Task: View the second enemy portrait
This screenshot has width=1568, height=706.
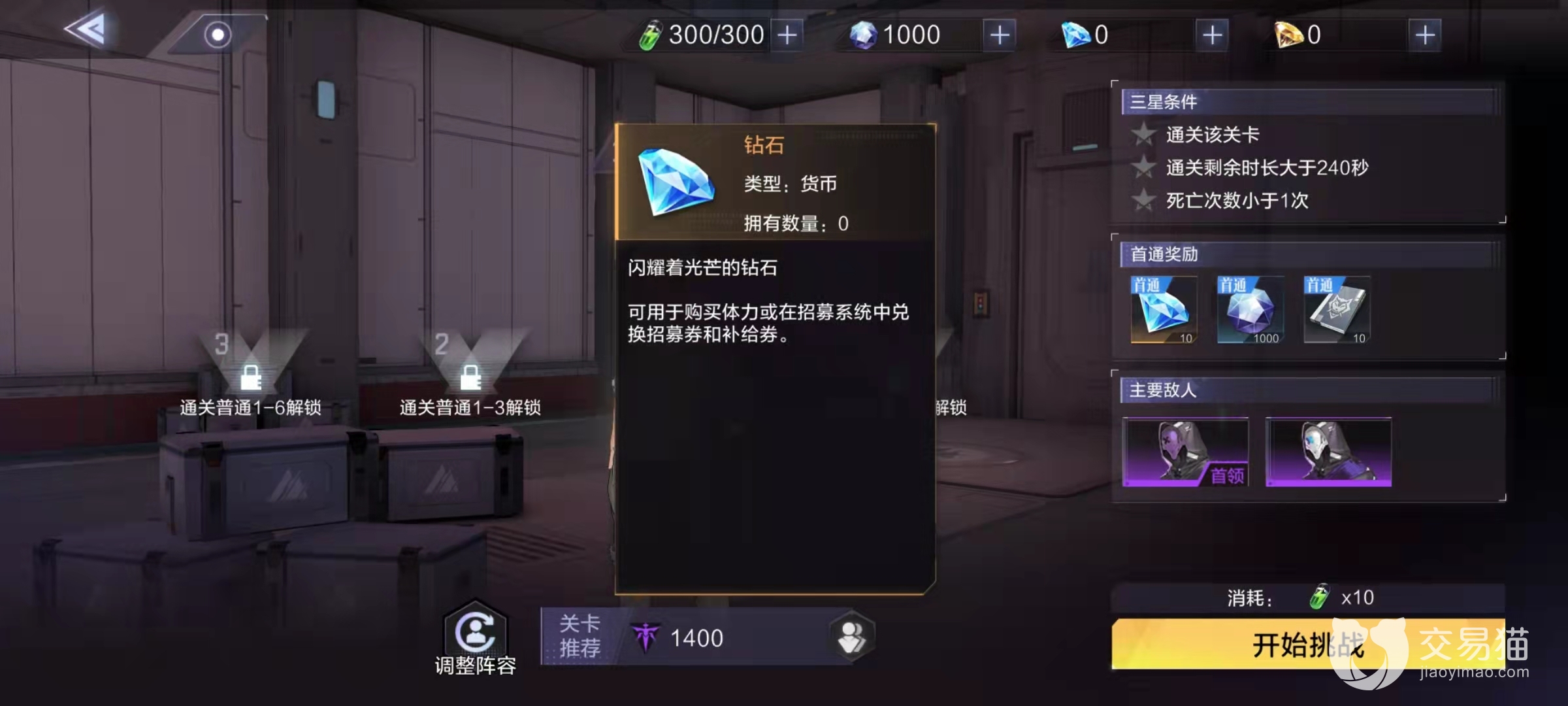Action: 1328,452
